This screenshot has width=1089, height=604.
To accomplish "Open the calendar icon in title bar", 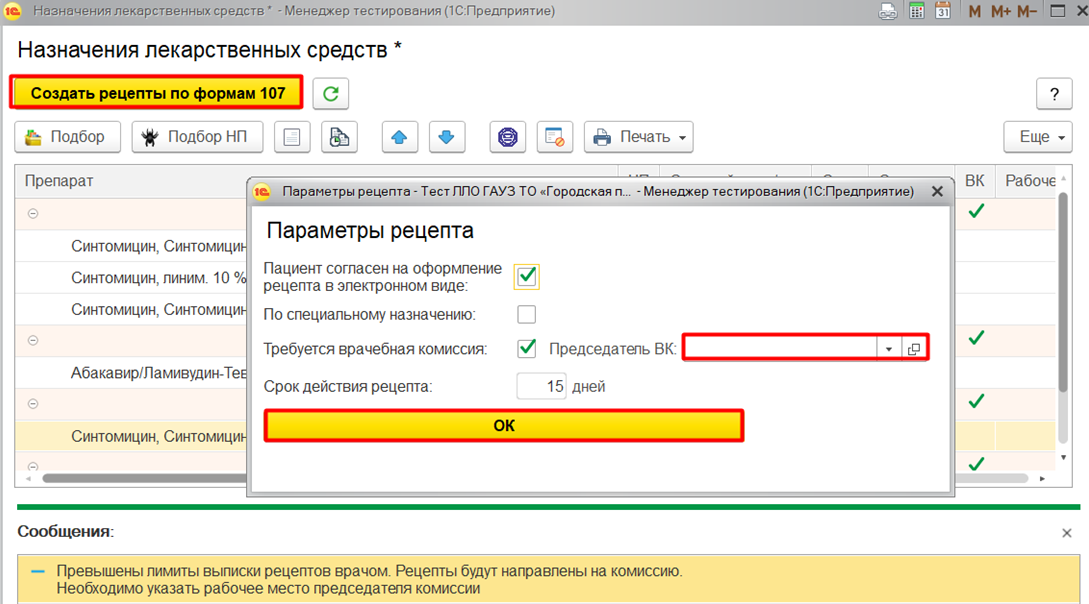I will pos(942,12).
